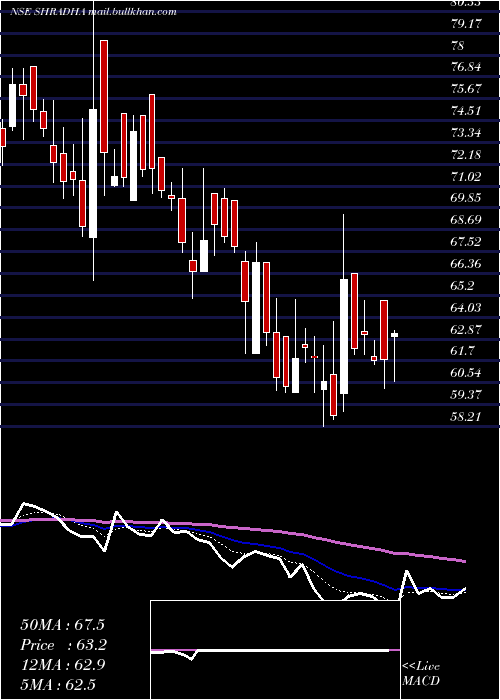500x700 pixels.
Task: Click the 71.02 price level label
Action: (466, 177)
